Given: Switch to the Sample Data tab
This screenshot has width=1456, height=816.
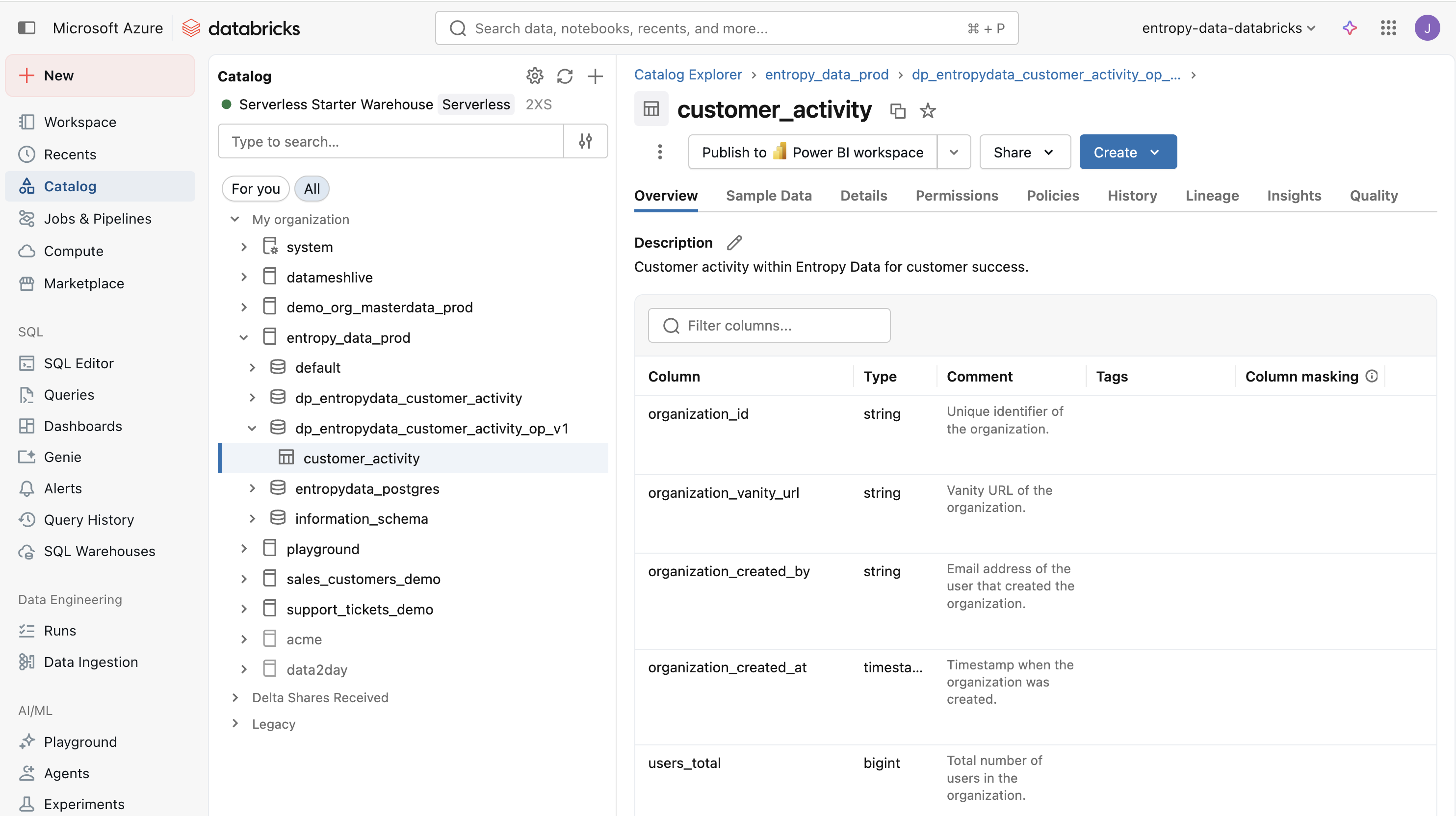Looking at the screenshot, I should pos(769,196).
